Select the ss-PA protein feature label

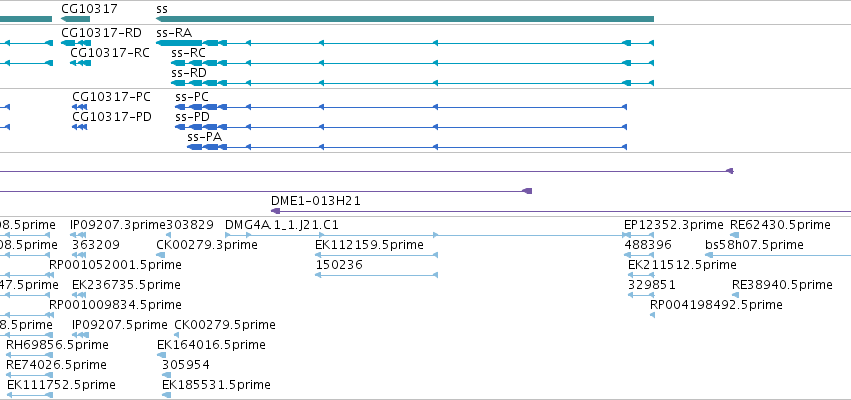[x=205, y=137]
